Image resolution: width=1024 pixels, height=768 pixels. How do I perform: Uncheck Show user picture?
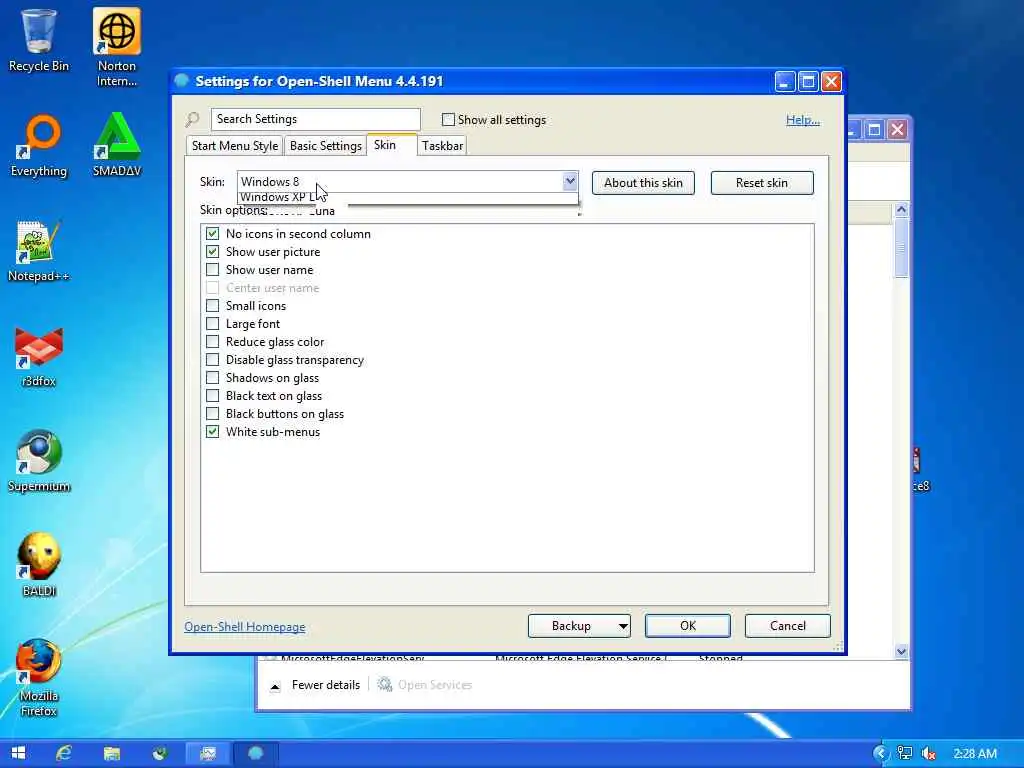[x=212, y=251]
